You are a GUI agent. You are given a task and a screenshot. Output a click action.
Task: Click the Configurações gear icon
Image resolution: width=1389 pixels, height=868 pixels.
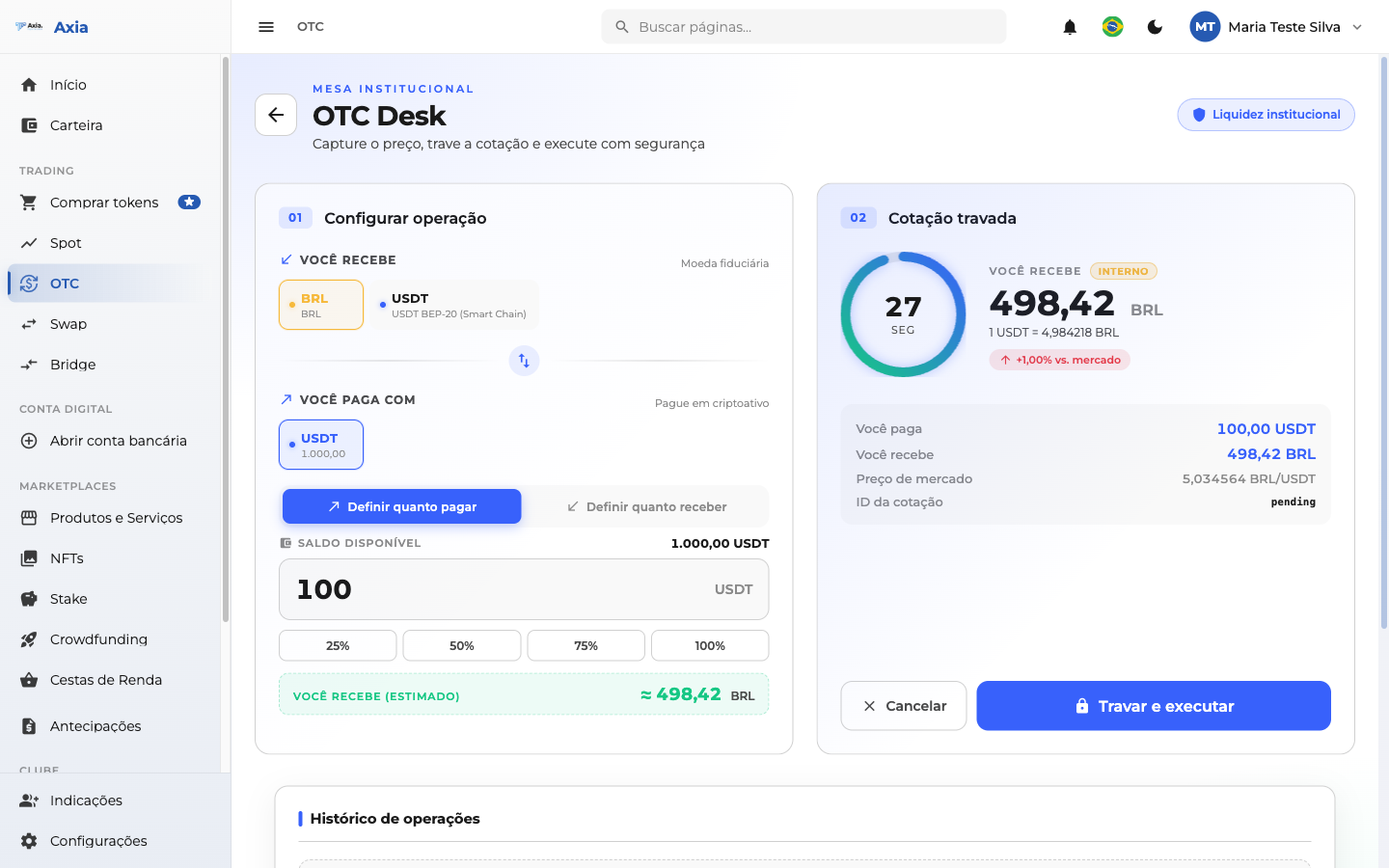pyautogui.click(x=29, y=841)
